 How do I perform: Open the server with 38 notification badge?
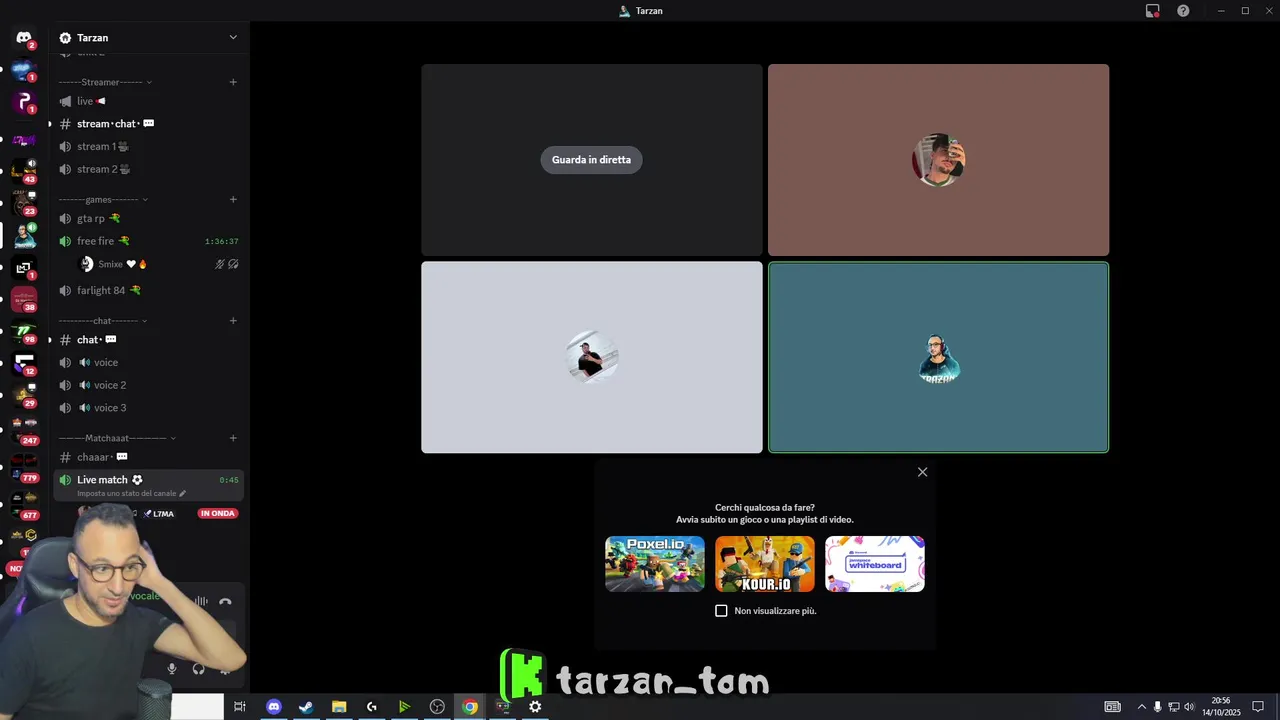24,299
